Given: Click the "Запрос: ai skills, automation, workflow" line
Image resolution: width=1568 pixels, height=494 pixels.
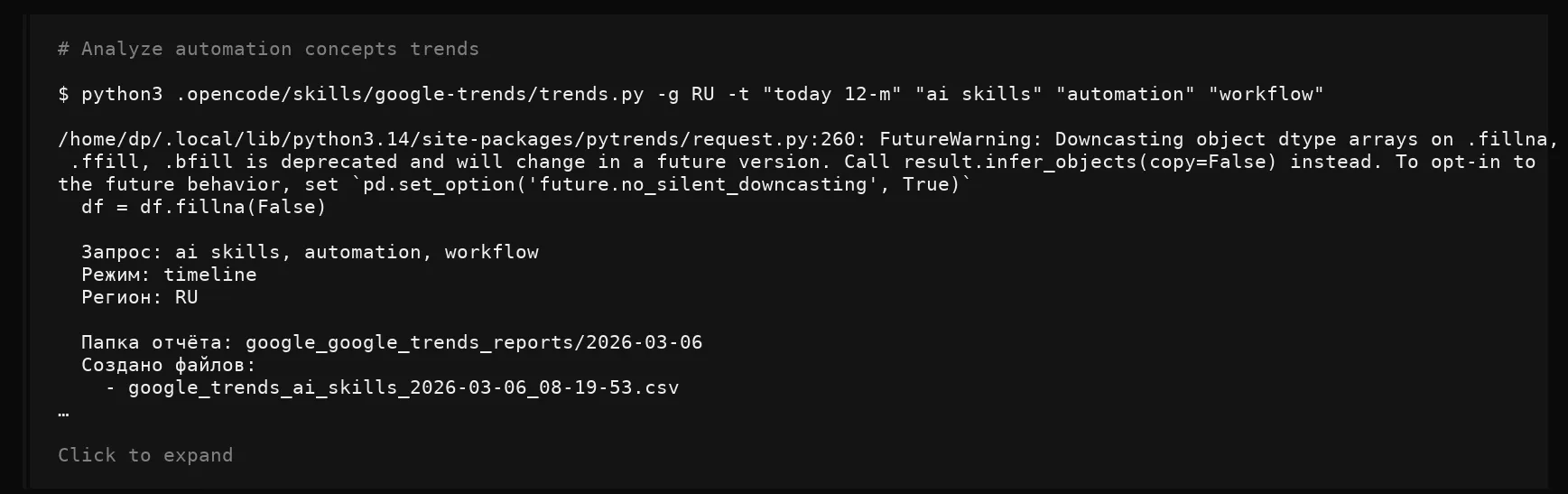Looking at the screenshot, I should pyautogui.click(x=310, y=252).
